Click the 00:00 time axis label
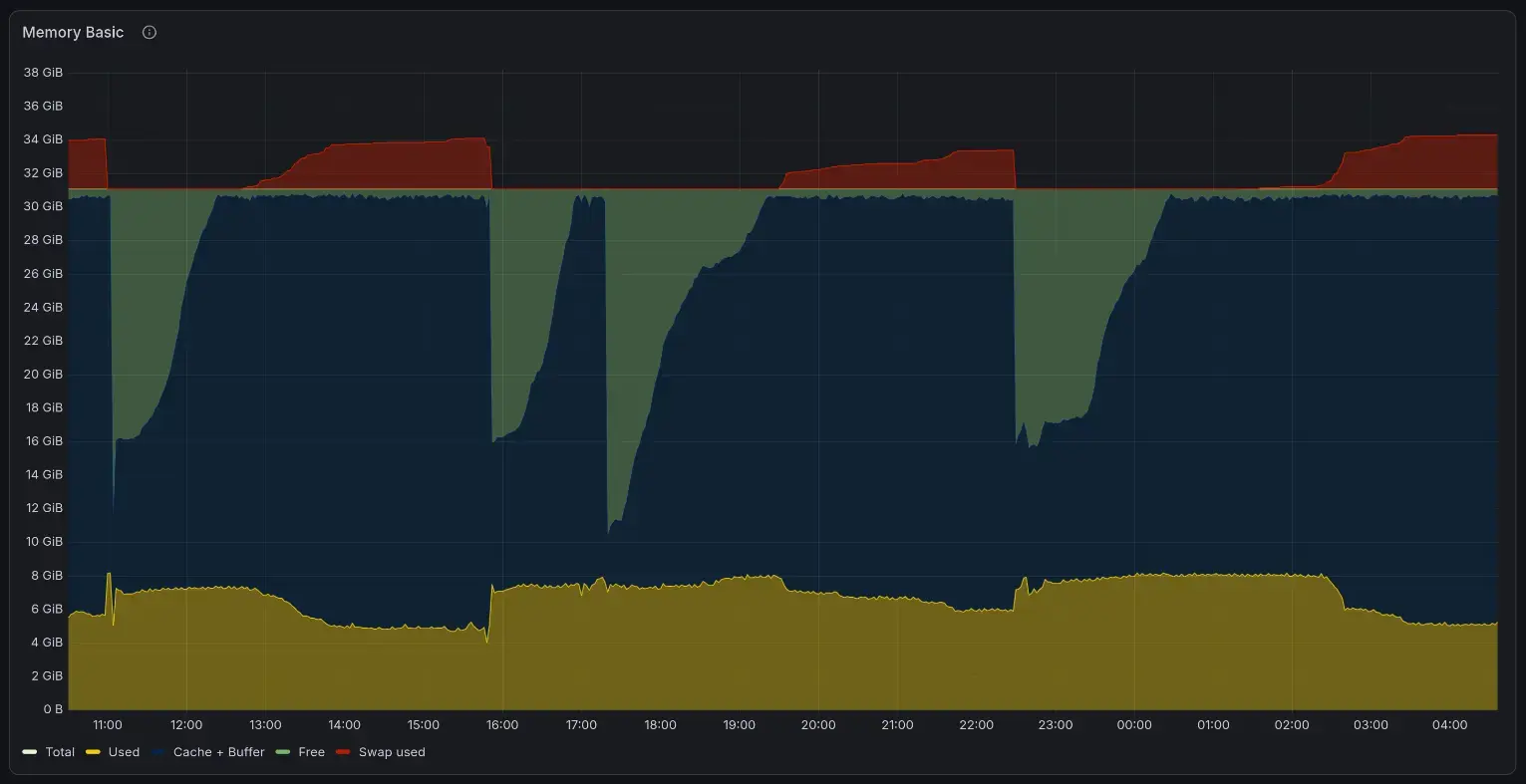1526x784 pixels. click(1134, 725)
